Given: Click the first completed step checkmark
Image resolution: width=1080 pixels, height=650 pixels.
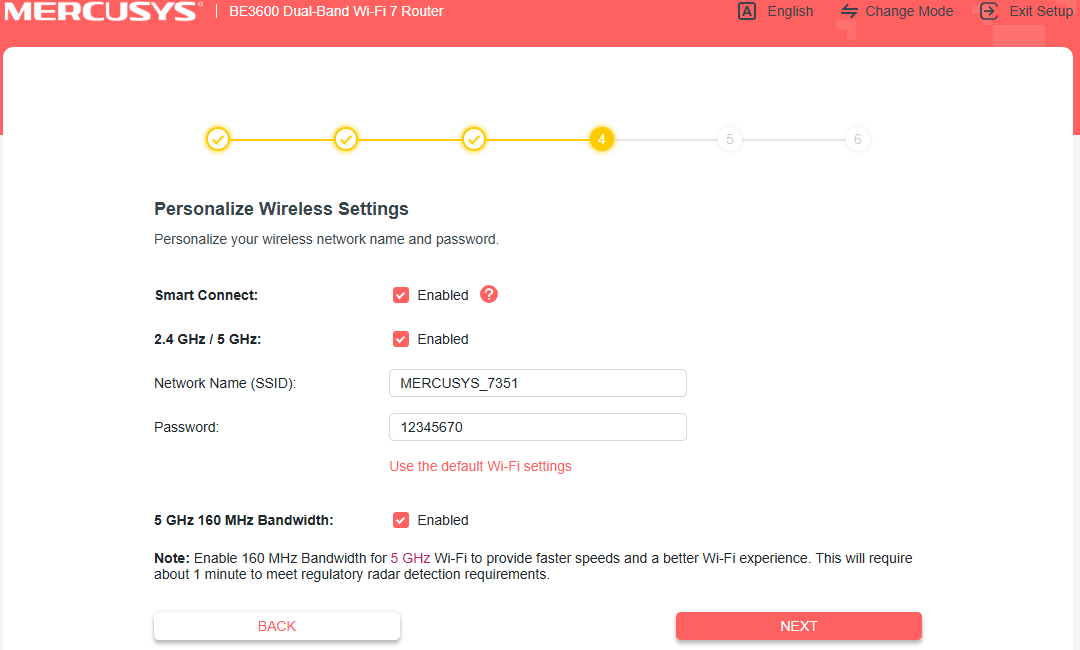Looking at the screenshot, I should coord(218,139).
